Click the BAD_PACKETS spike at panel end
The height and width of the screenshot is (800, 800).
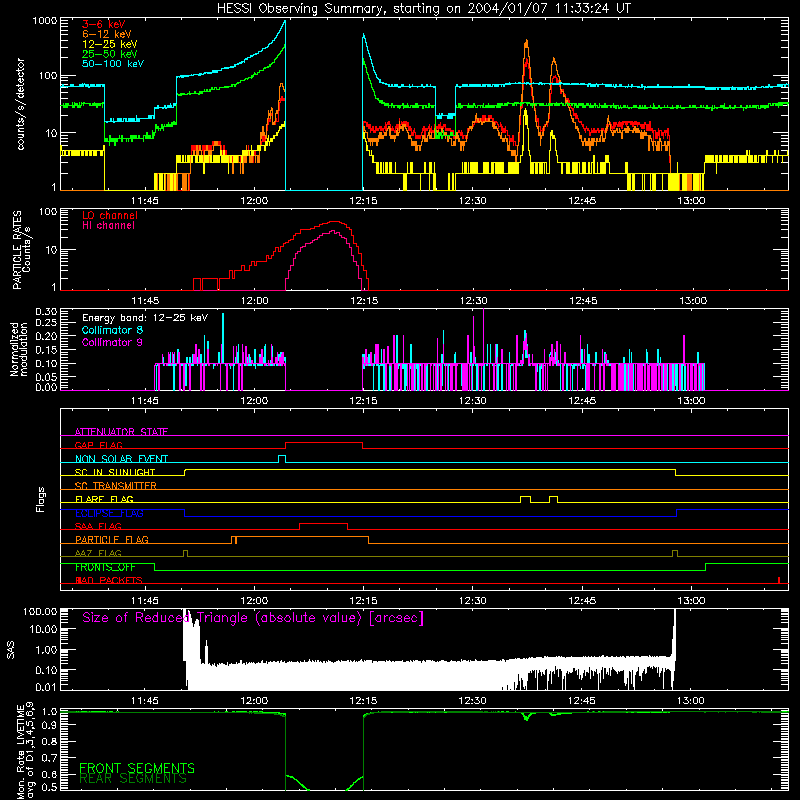click(x=779, y=580)
